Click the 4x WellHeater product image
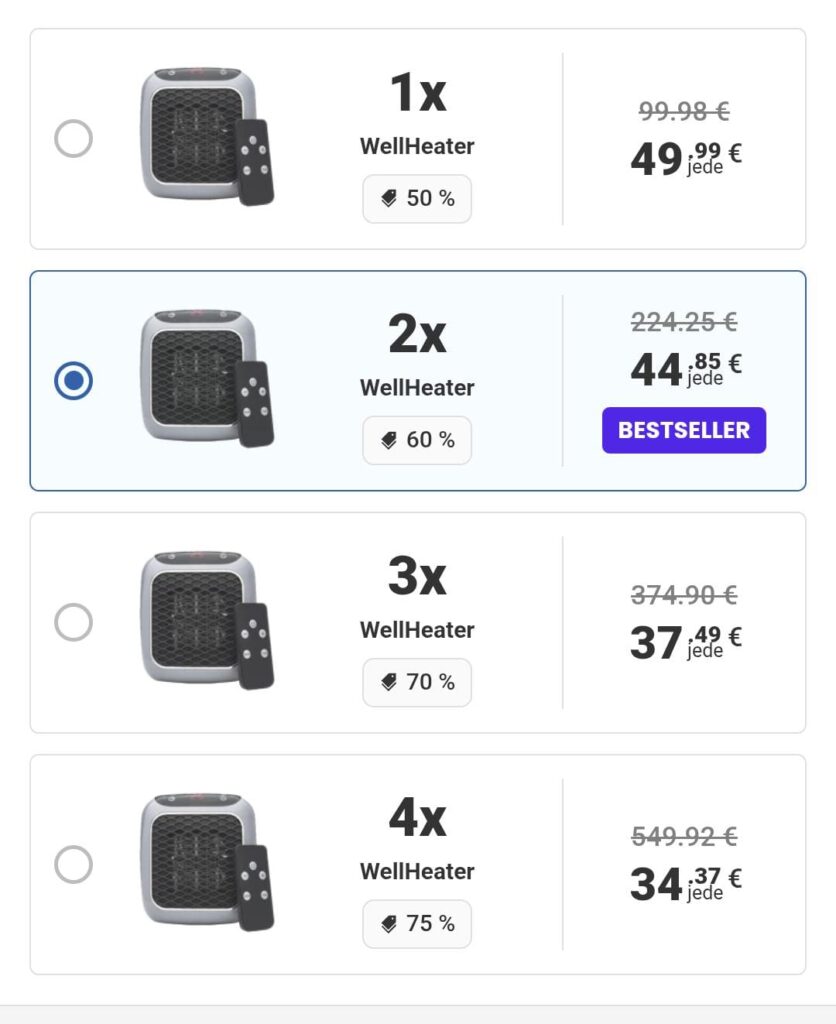The height and width of the screenshot is (1024, 836). 205,862
